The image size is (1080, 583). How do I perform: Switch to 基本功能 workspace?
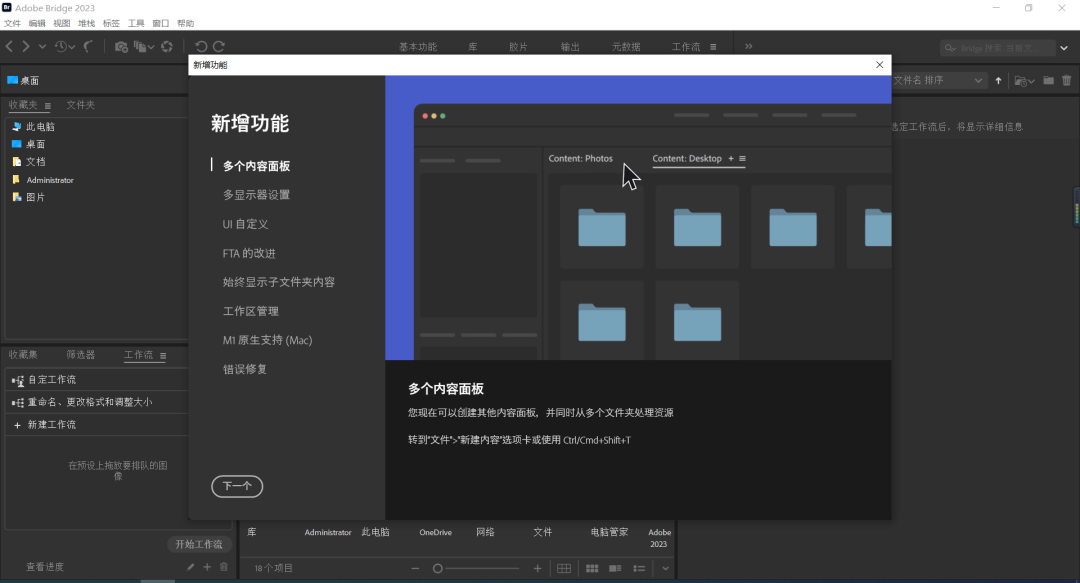pos(418,47)
